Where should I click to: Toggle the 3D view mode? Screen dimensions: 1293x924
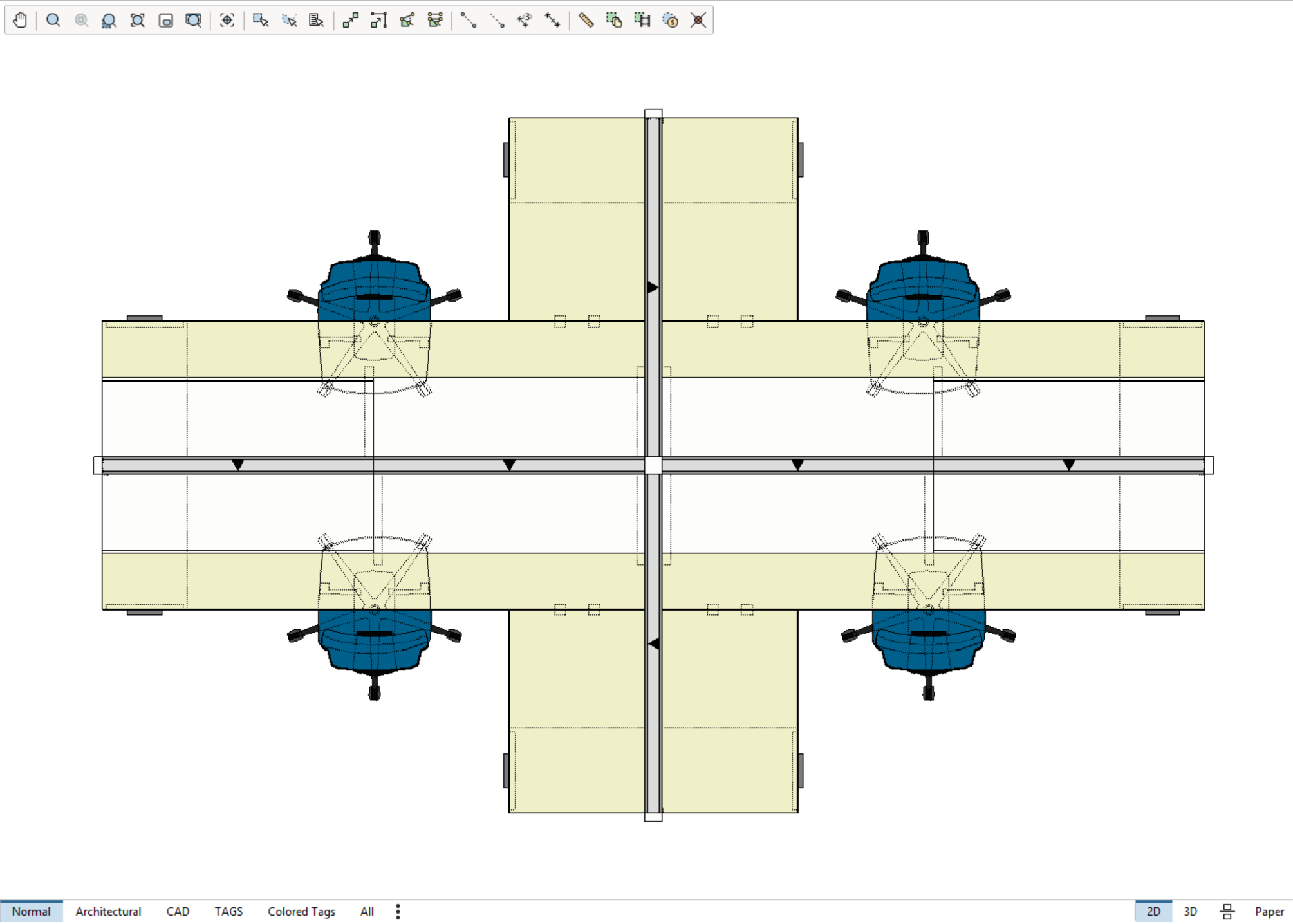click(x=1190, y=912)
